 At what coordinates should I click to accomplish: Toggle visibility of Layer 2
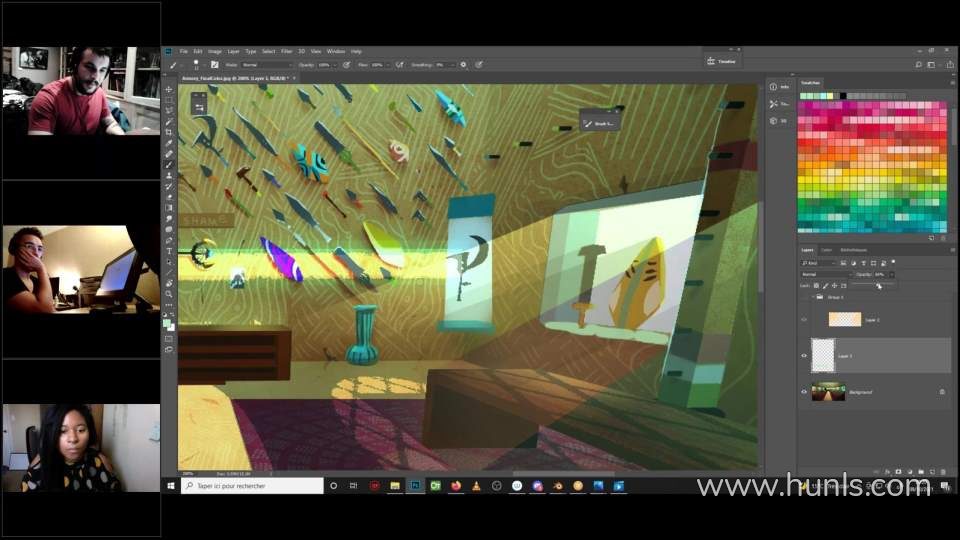[x=804, y=320]
